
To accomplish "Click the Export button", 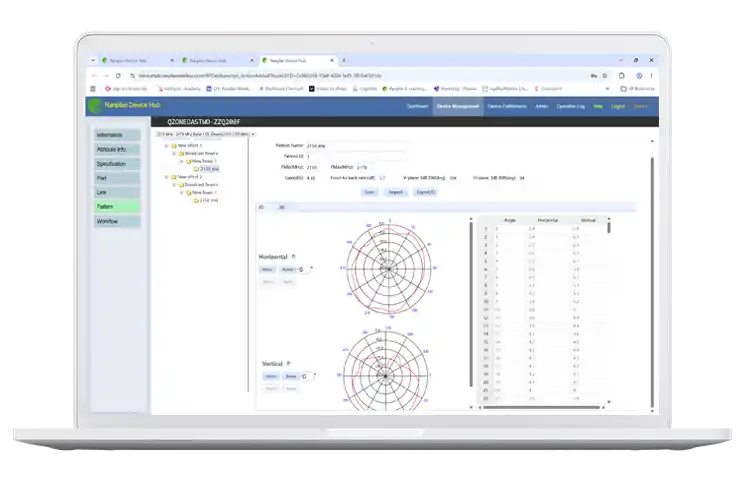I will [425, 192].
